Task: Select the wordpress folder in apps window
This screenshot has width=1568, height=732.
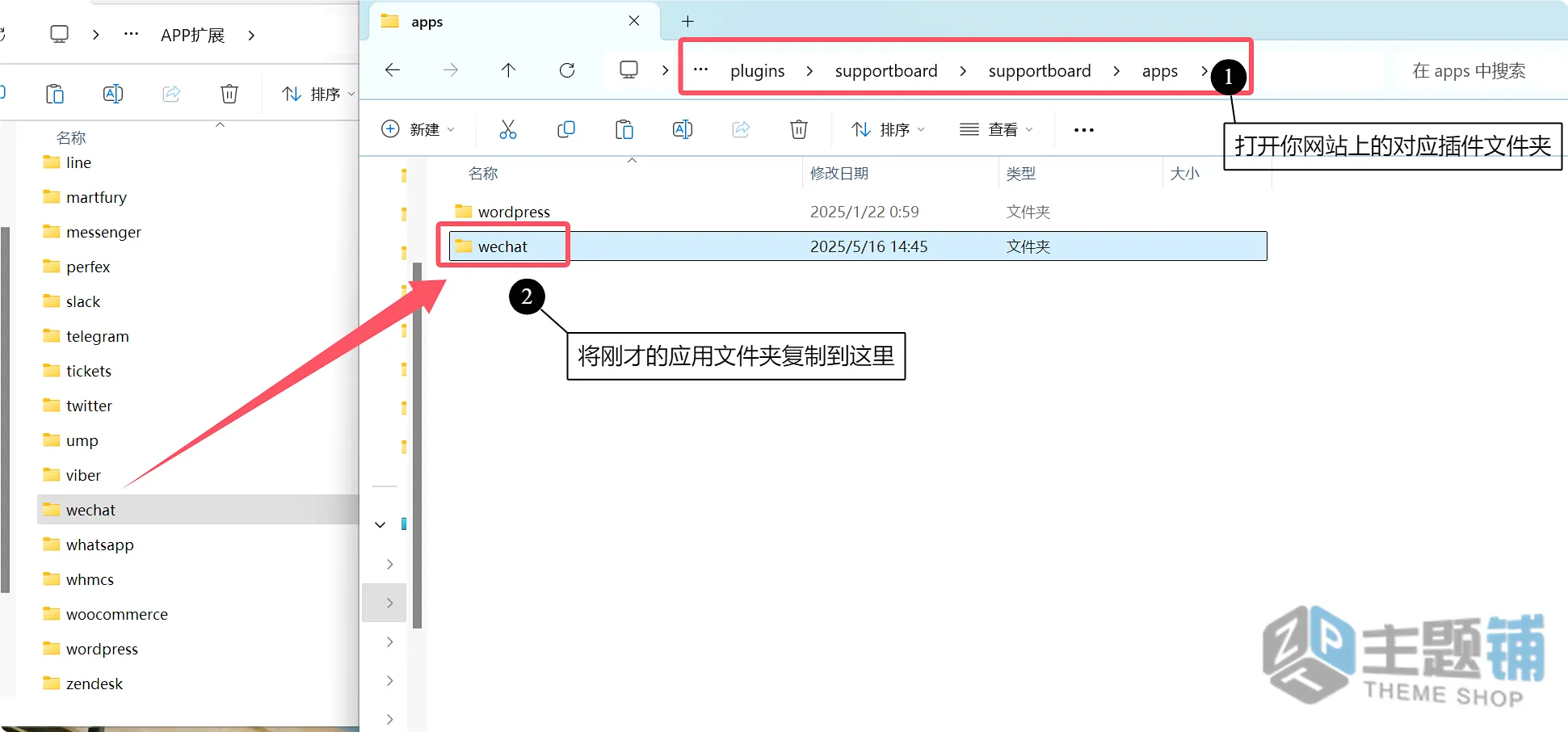Action: (858, 212)
